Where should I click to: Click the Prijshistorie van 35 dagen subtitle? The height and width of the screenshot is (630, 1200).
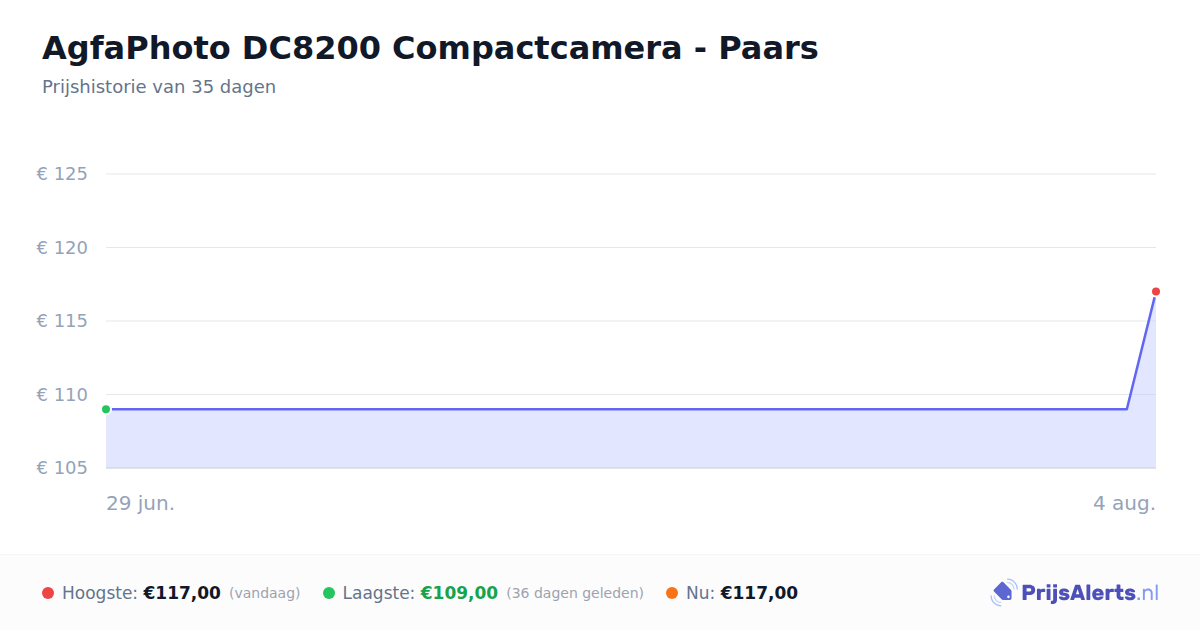[x=159, y=87]
